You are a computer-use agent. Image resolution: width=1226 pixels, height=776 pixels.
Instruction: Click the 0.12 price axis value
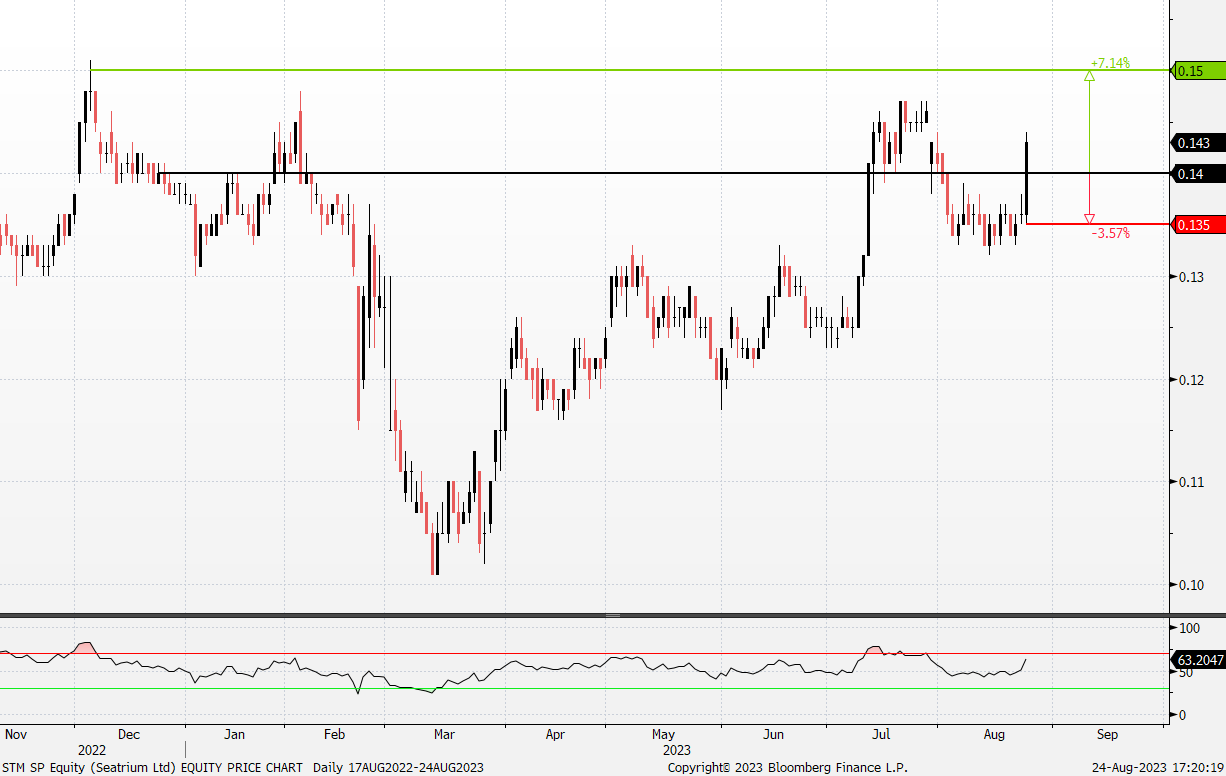tap(1189, 380)
